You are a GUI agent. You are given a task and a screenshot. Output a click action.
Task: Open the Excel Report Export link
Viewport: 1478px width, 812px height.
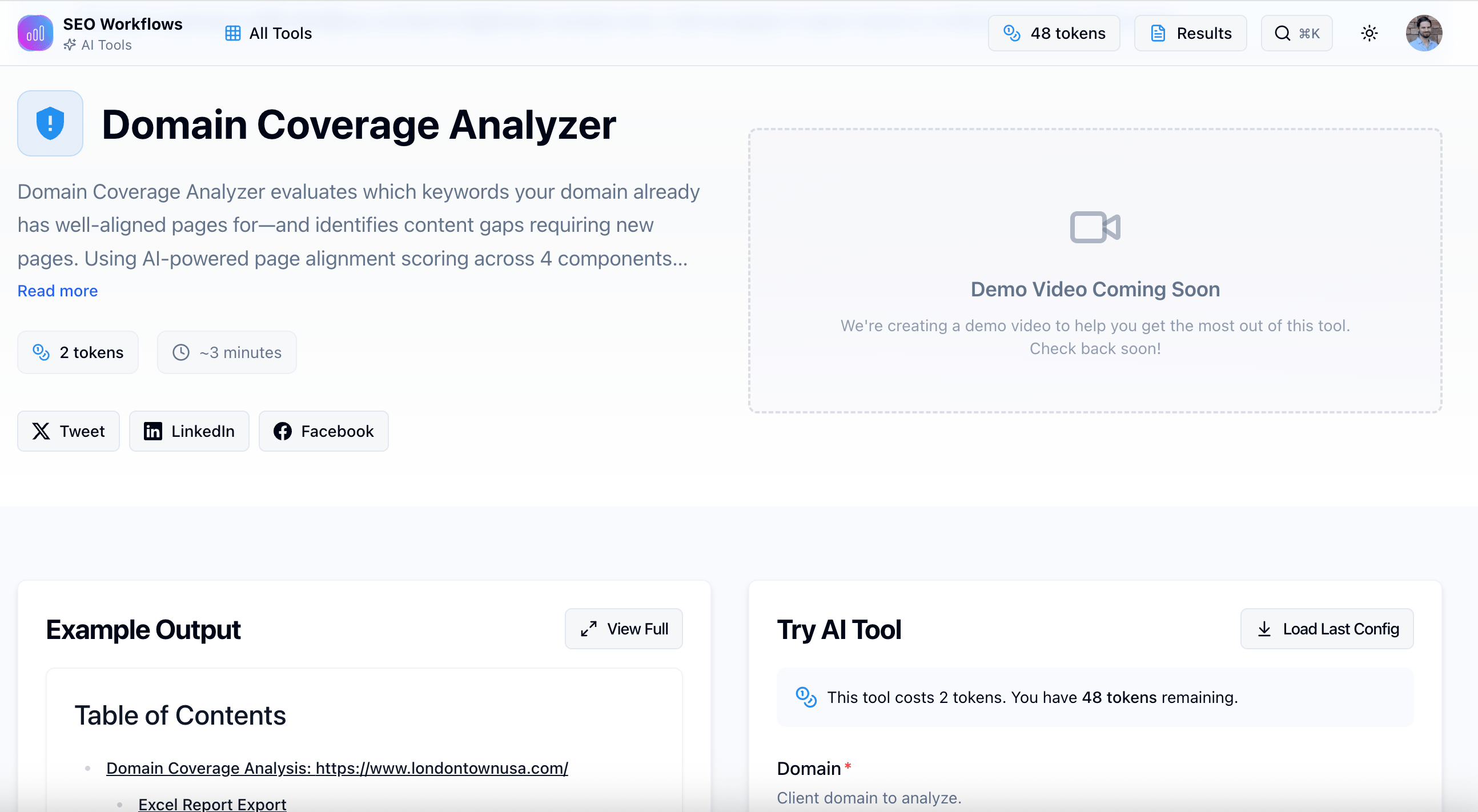tap(212, 804)
